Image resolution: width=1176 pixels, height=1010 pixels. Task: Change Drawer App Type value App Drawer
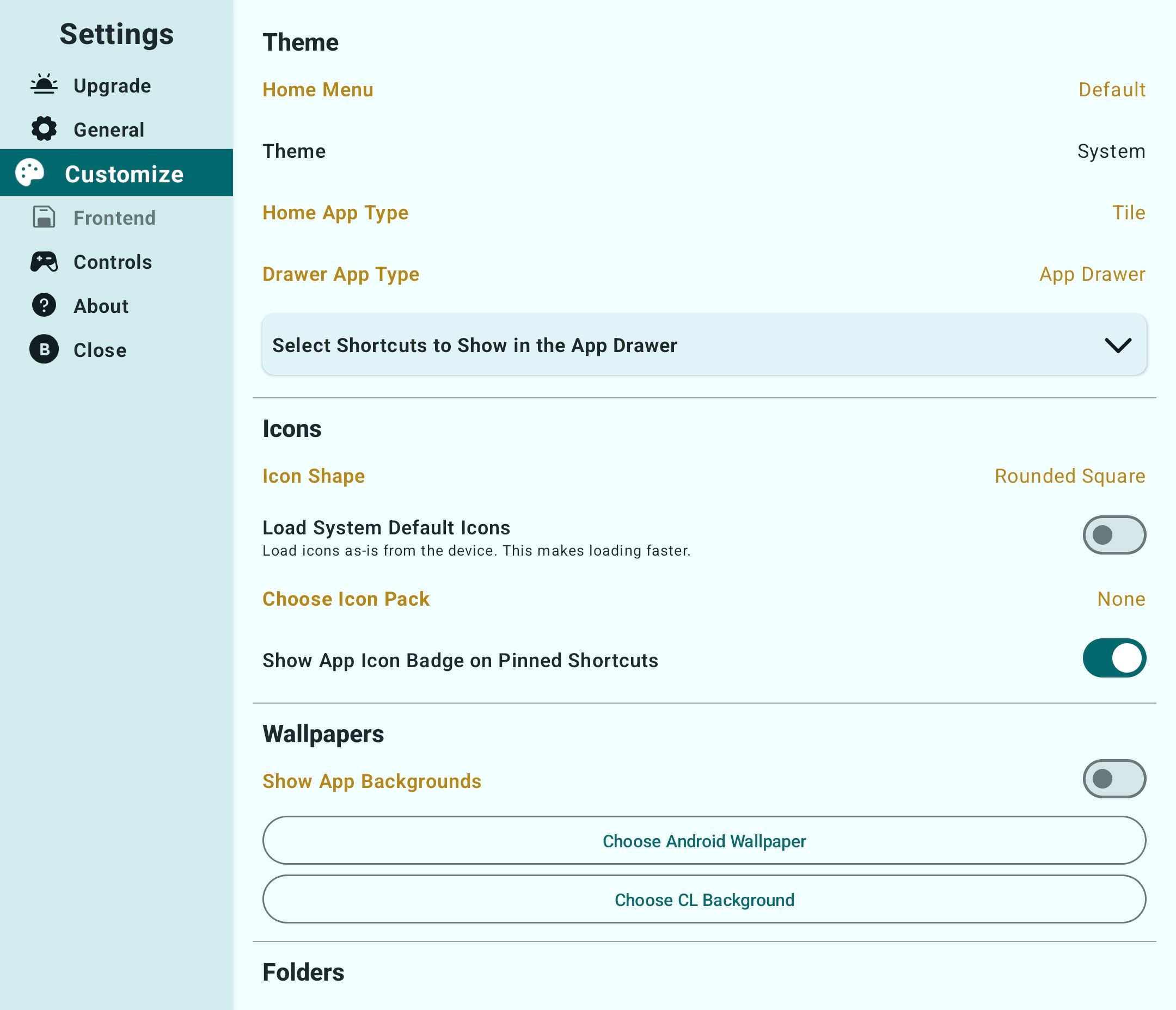coord(1092,275)
